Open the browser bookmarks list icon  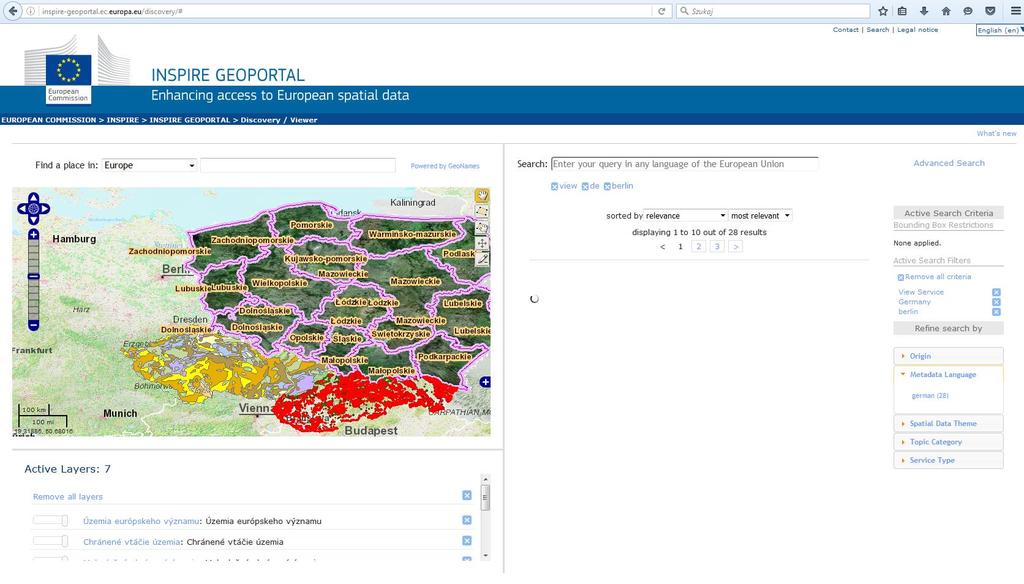(902, 11)
